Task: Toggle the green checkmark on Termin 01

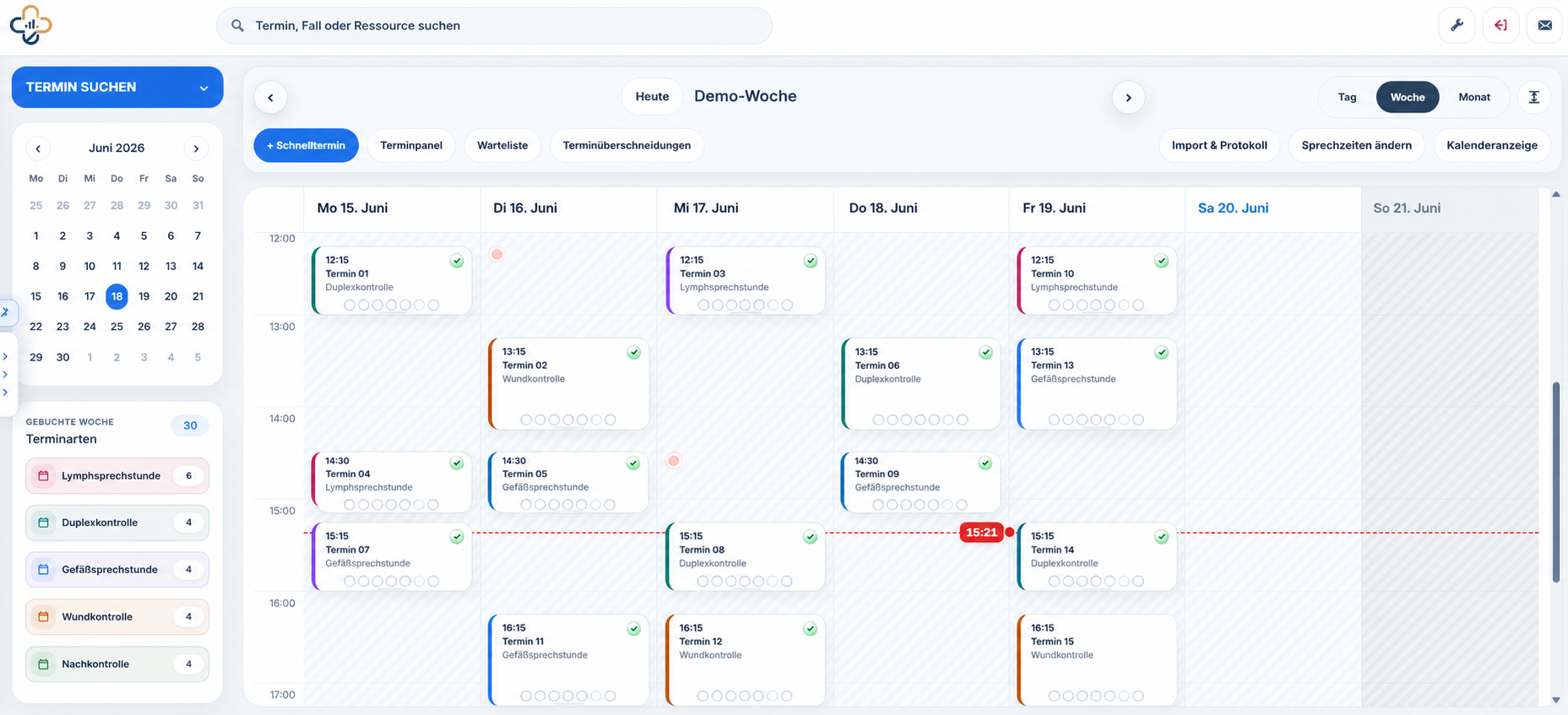Action: 457,261
